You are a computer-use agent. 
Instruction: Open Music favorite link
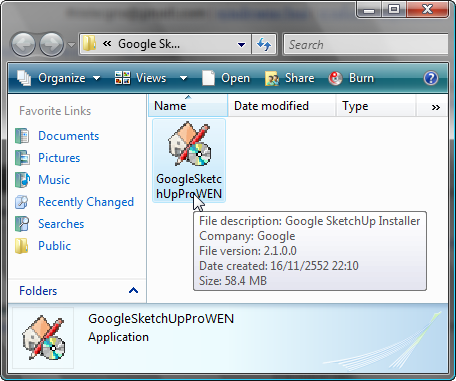(x=54, y=180)
